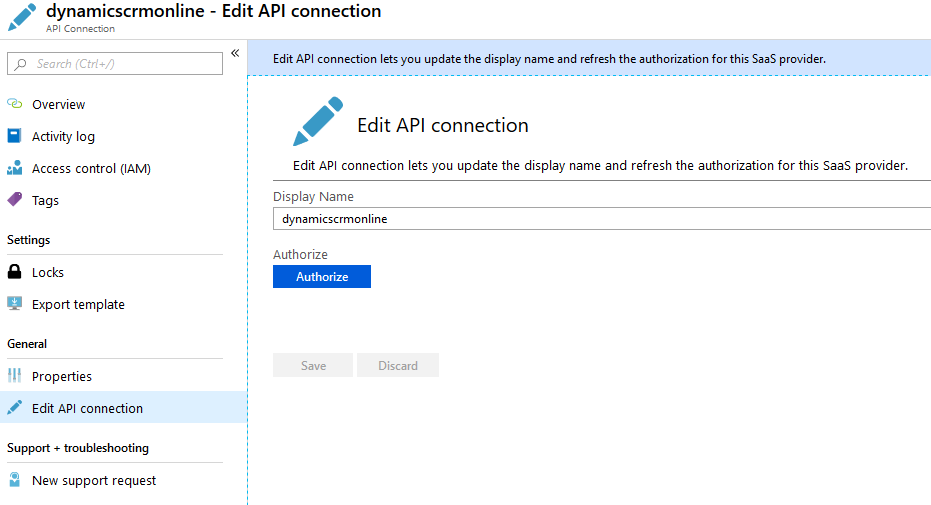The height and width of the screenshot is (505, 931).
Task: Collapse the sidebar with the double chevron
Action: (235, 53)
